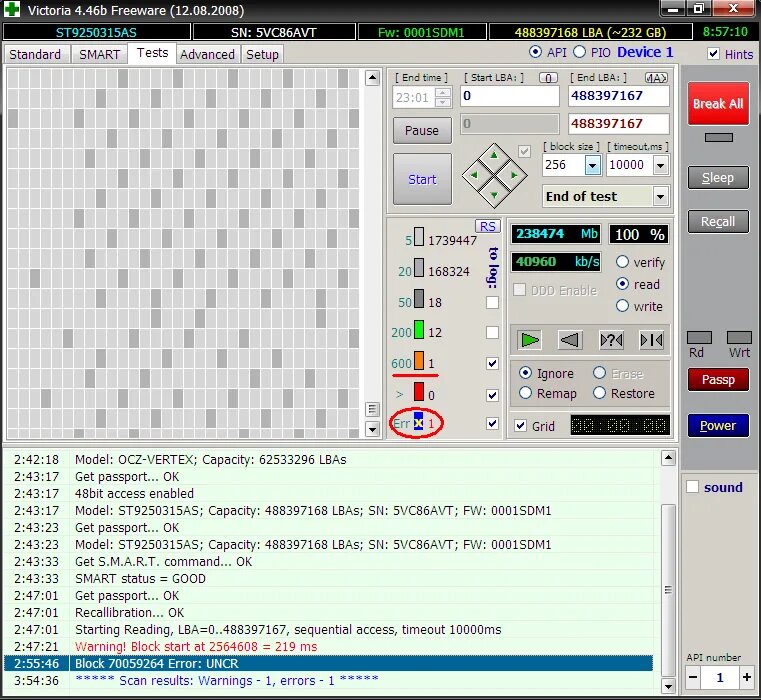Toggle the sound checkbox
The image size is (761, 700).
point(693,487)
